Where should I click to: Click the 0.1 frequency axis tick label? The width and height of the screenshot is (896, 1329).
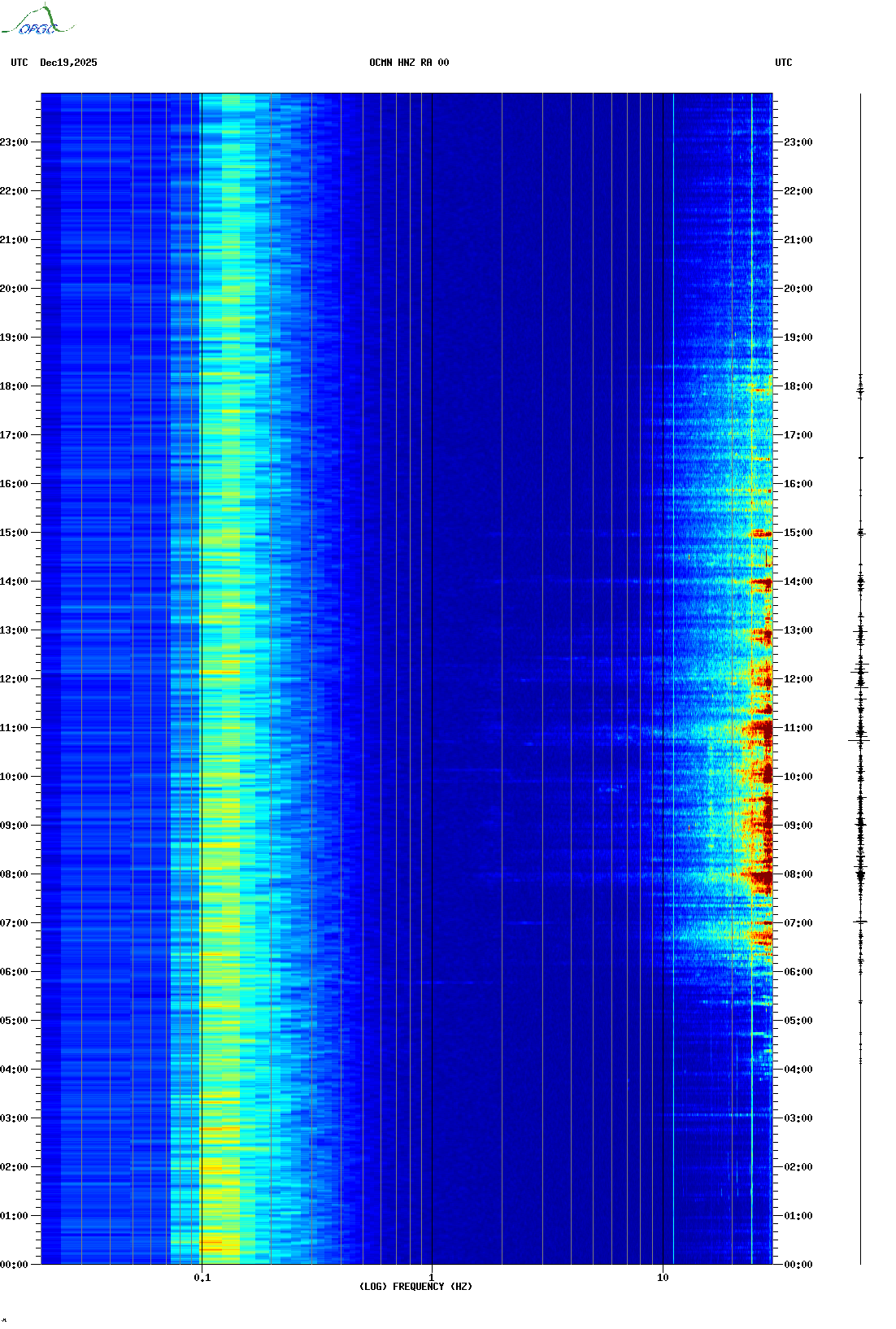click(202, 1277)
